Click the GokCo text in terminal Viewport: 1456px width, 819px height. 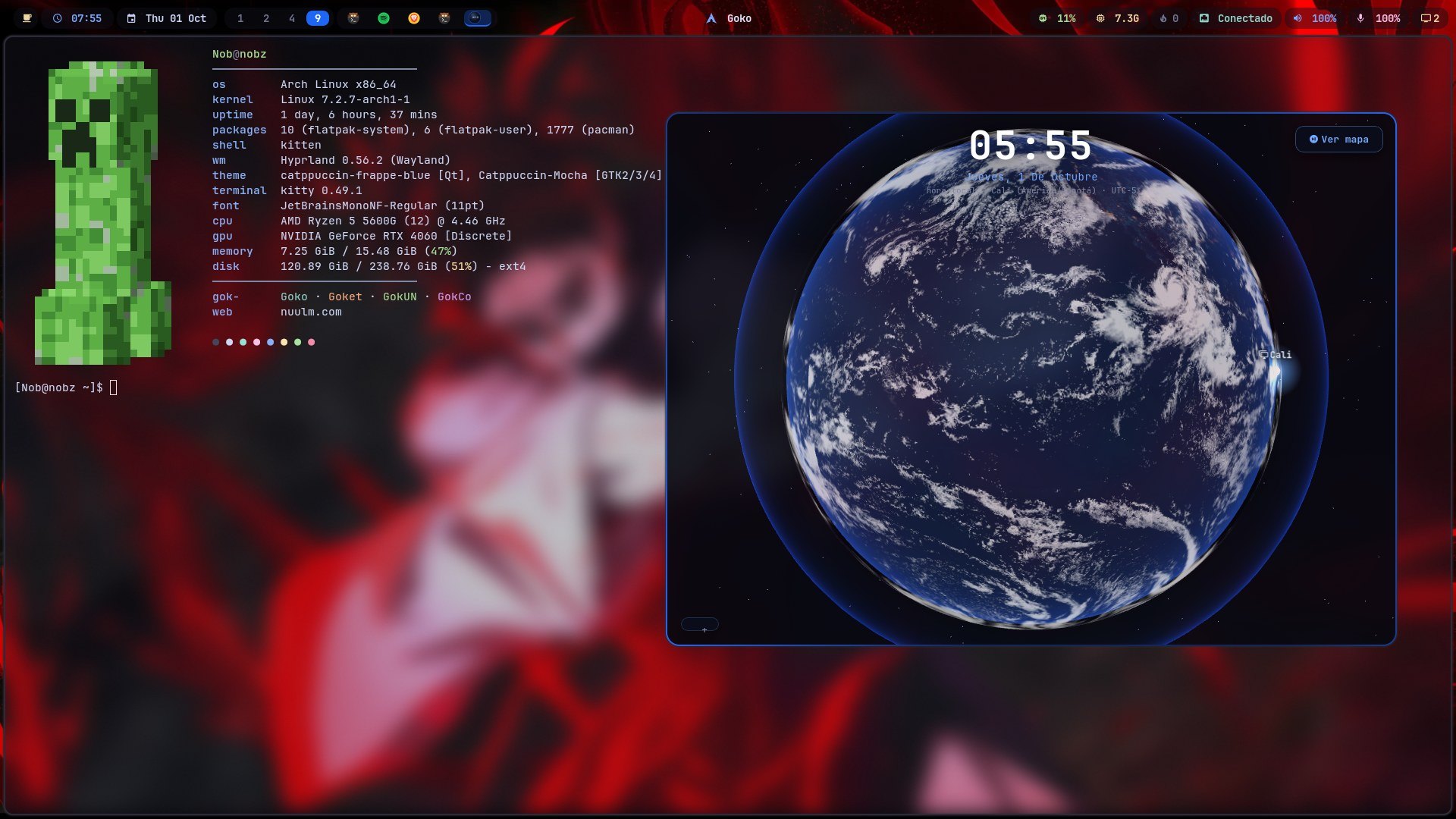[x=454, y=297]
